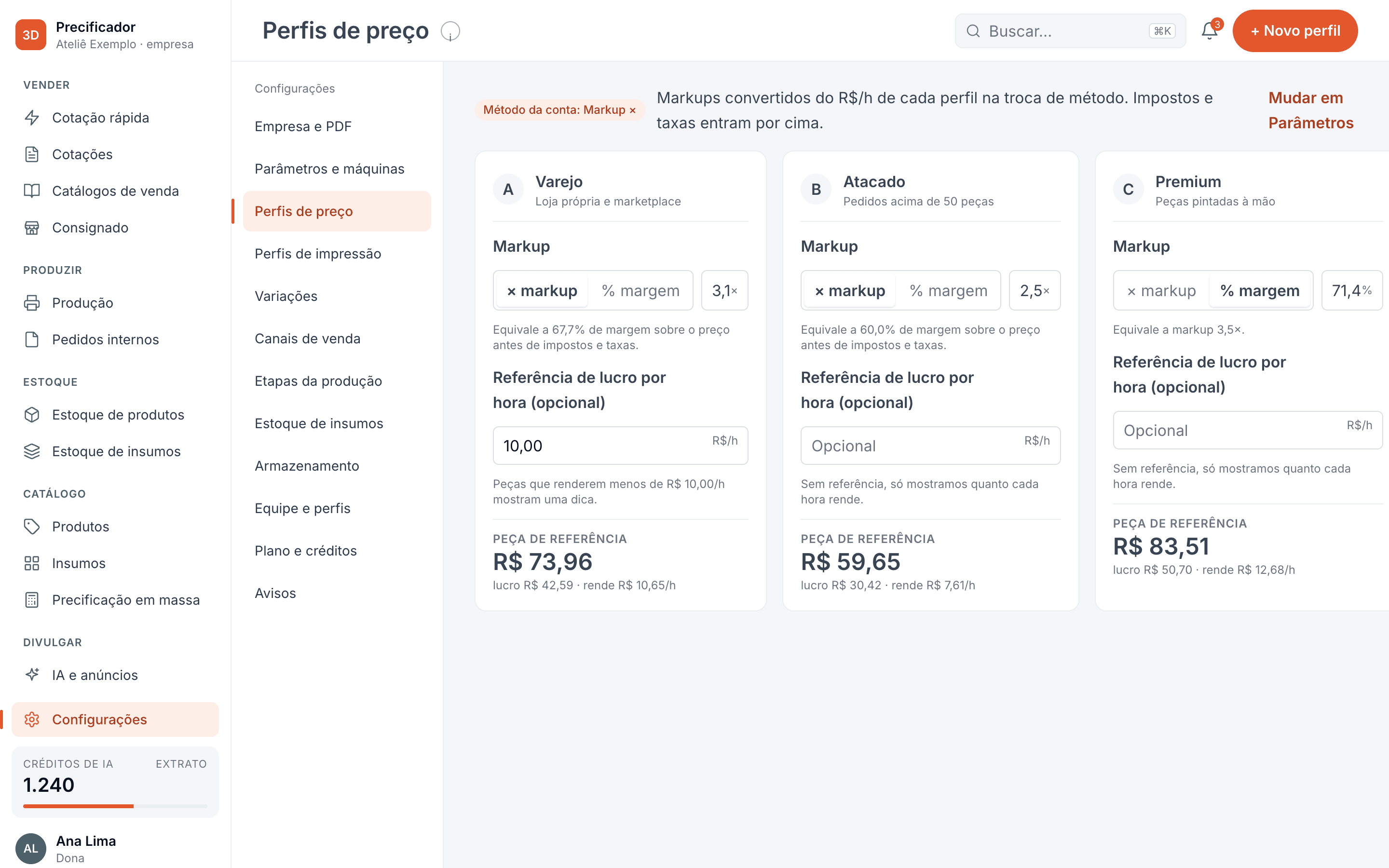Edit the Atacado markup value 2,5×
This screenshot has height=868, width=1389.
[1035, 291]
